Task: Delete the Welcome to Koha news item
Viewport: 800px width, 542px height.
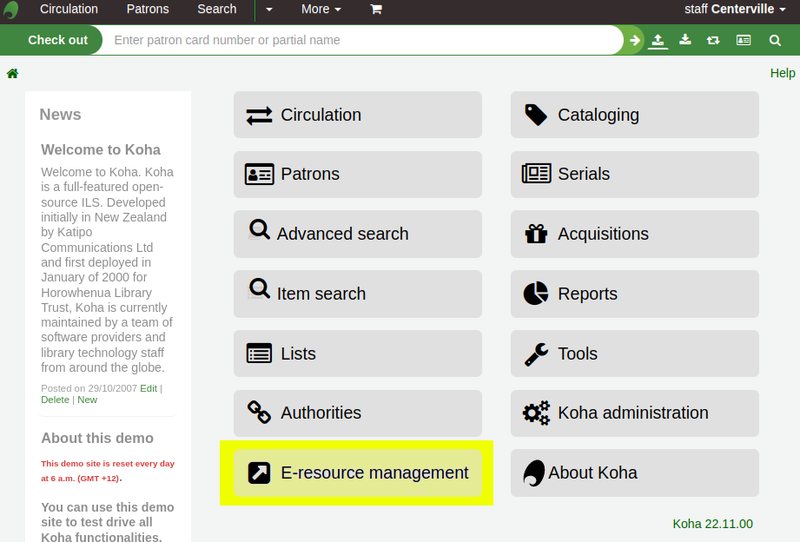Action: [x=55, y=400]
